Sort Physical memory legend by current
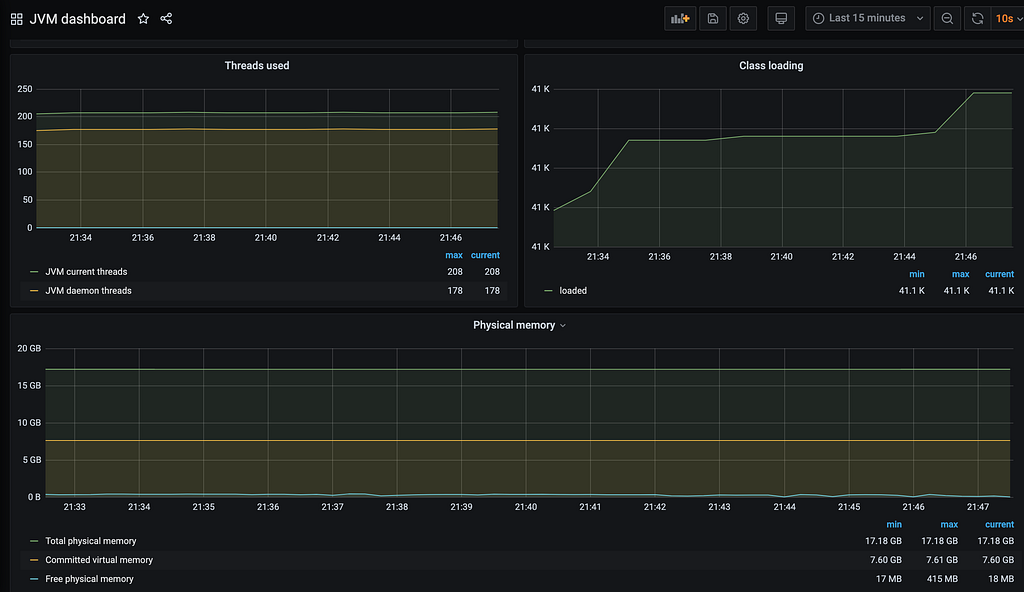Screen dimensions: 1024x592 point(999,525)
